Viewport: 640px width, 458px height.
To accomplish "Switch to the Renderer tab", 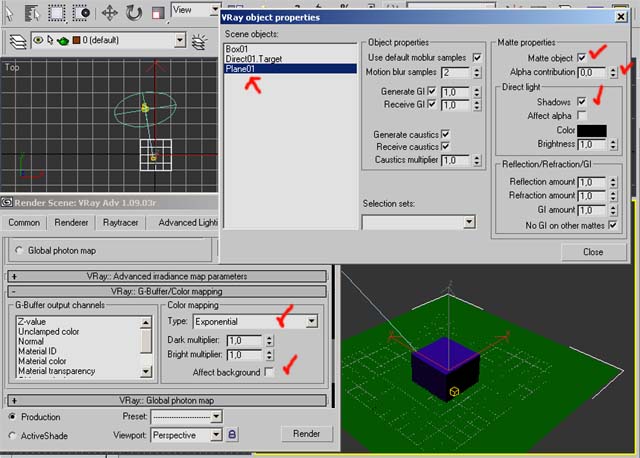I will point(71,222).
